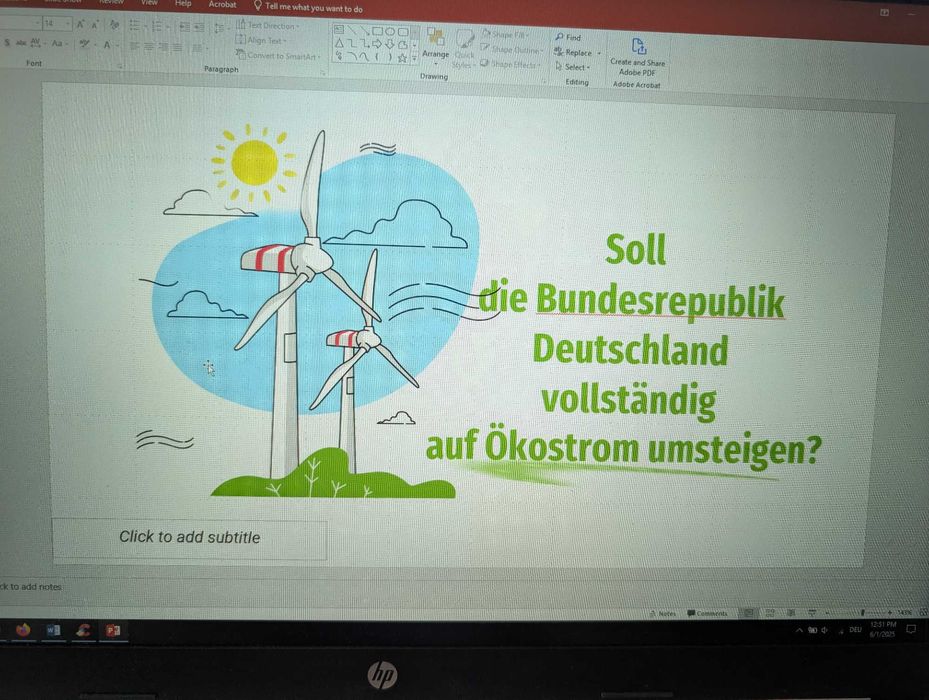Viewport: 929px width, 700px height.
Task: Toggle the Notes pane from status bar
Action: click(663, 613)
